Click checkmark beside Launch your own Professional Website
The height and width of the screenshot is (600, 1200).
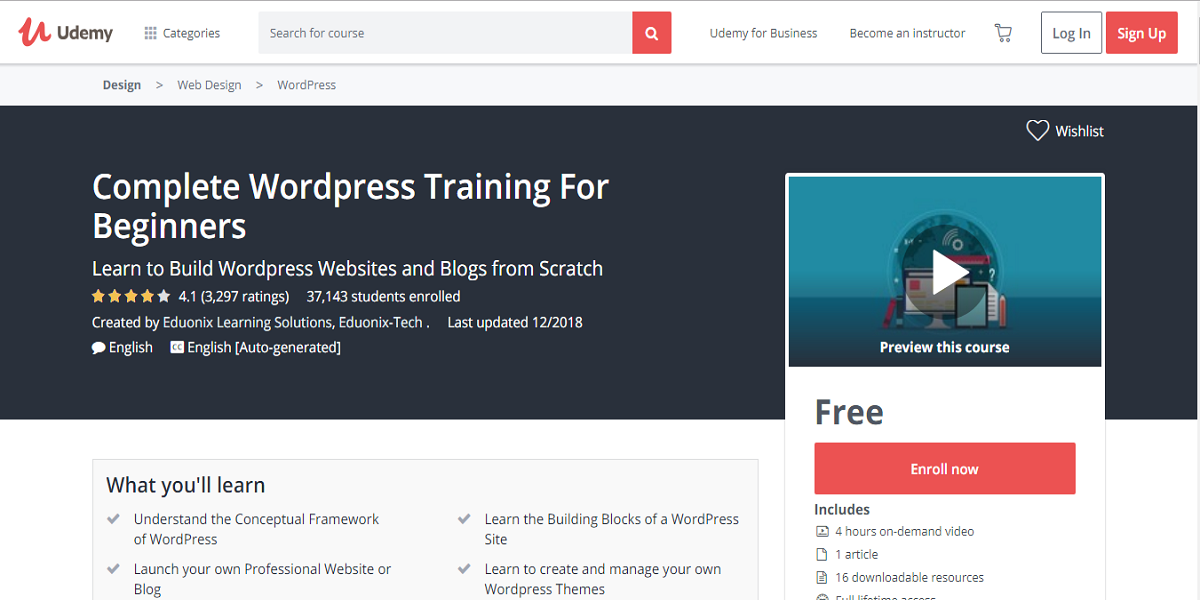113,569
